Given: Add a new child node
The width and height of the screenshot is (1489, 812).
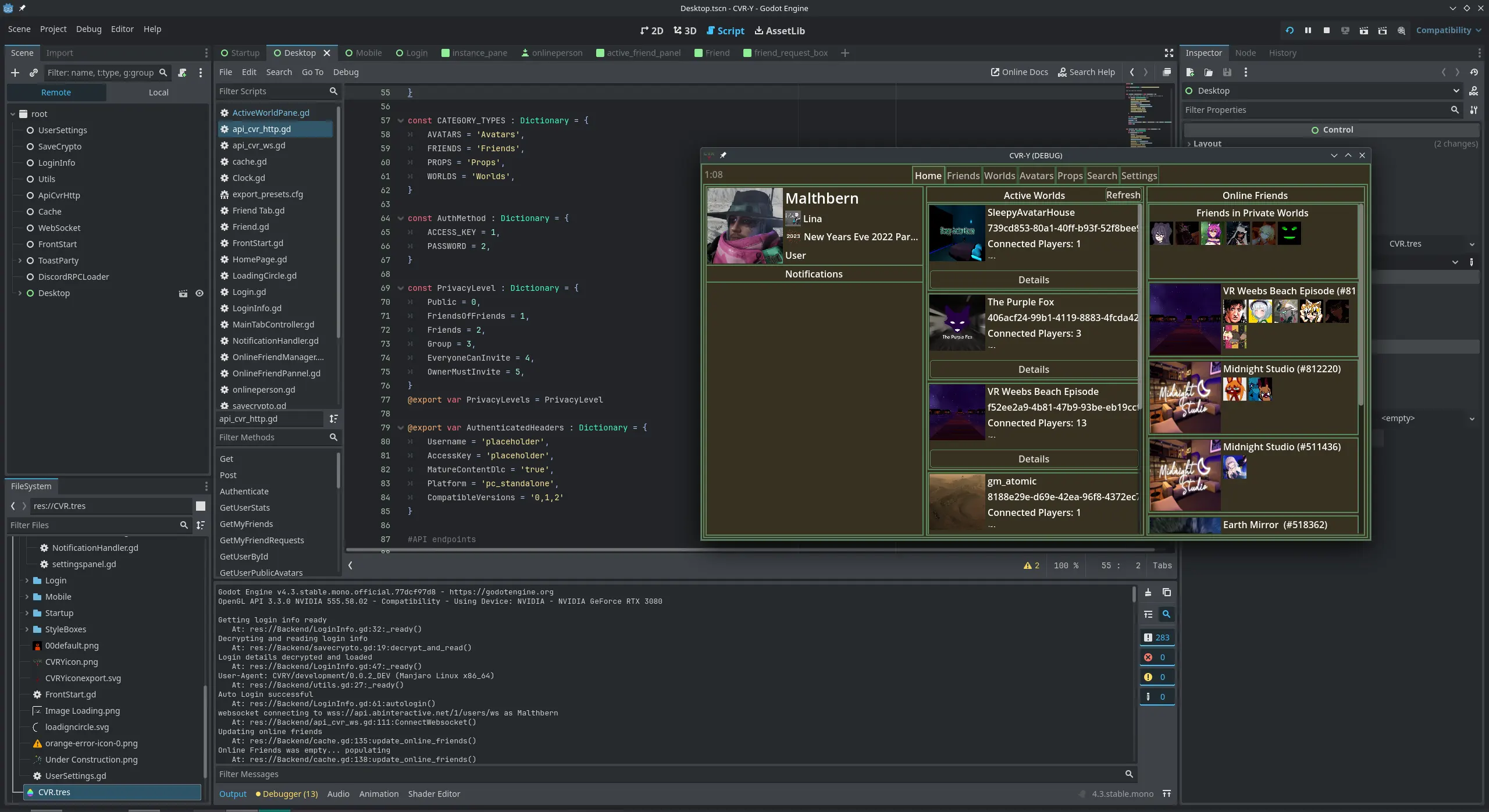Looking at the screenshot, I should tap(15, 73).
